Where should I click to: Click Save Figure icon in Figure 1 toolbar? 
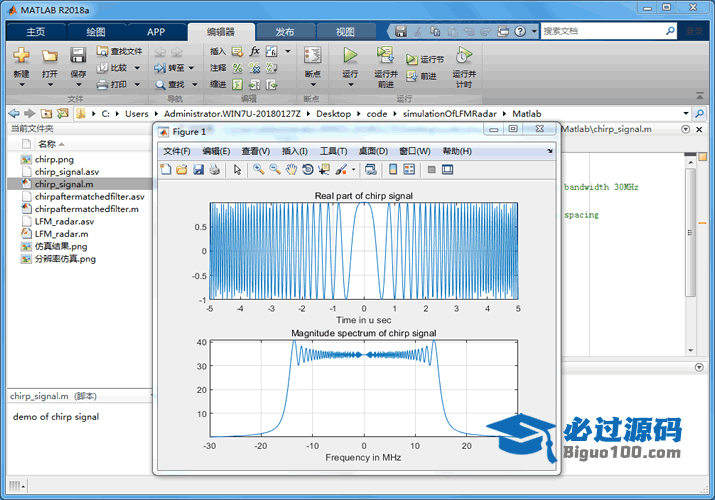pos(198,170)
